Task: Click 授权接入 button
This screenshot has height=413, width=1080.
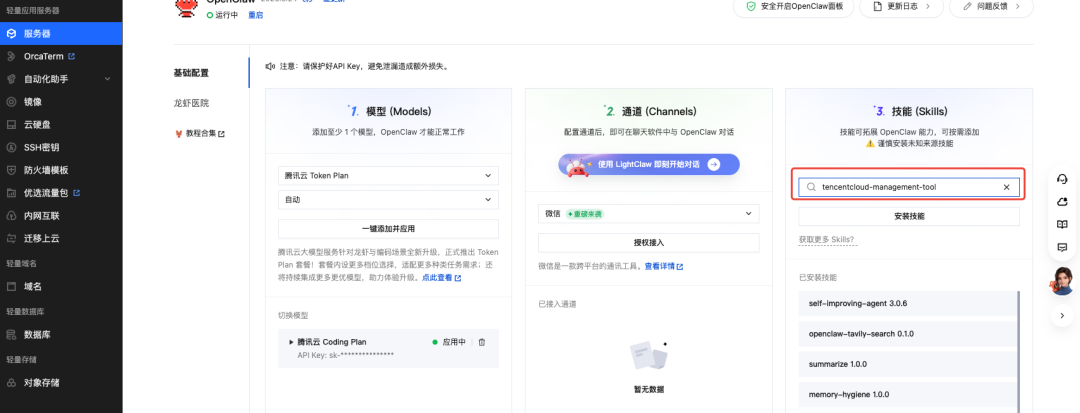Action: click(x=648, y=242)
